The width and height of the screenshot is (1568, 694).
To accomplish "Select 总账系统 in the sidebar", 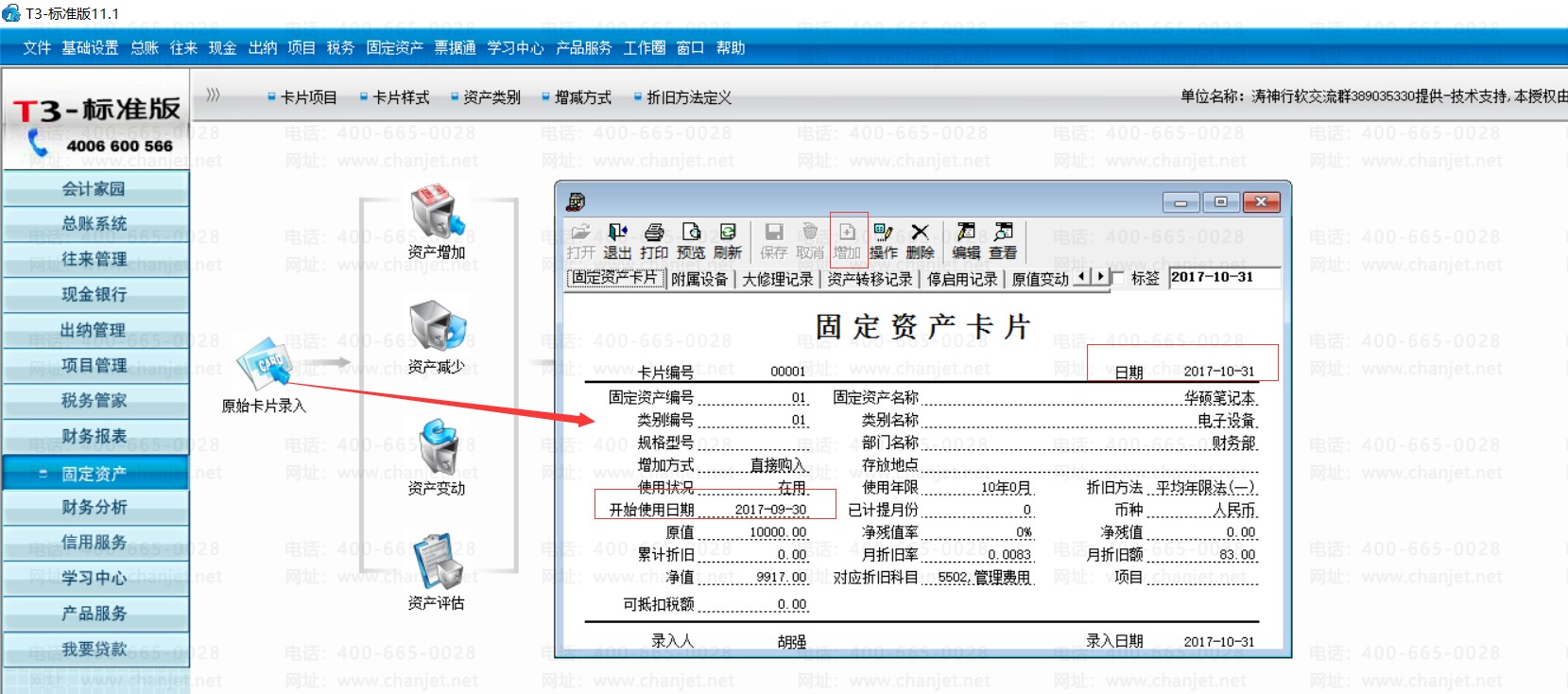I will point(95,224).
